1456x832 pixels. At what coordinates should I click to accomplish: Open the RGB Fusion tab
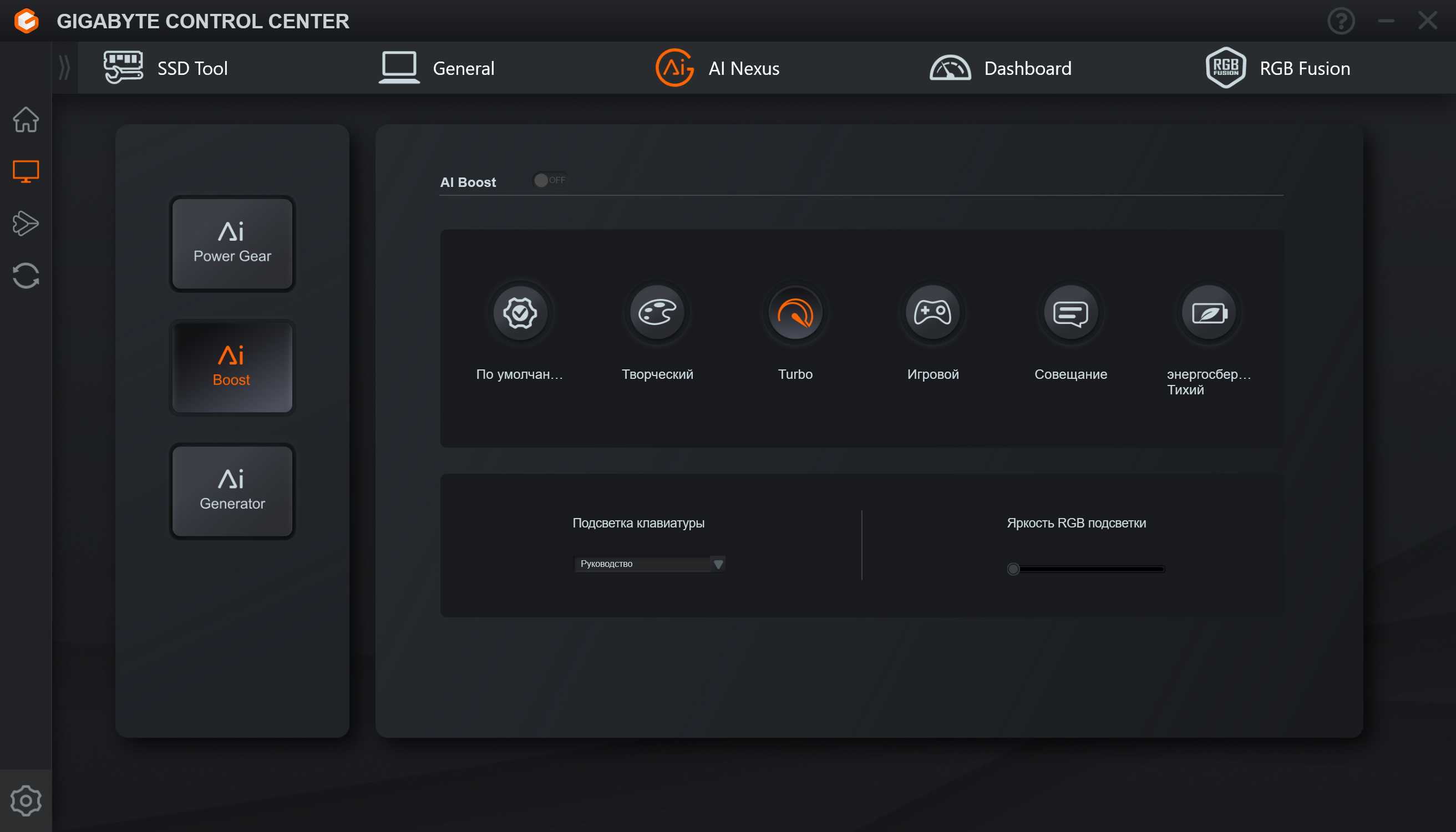pos(1278,68)
